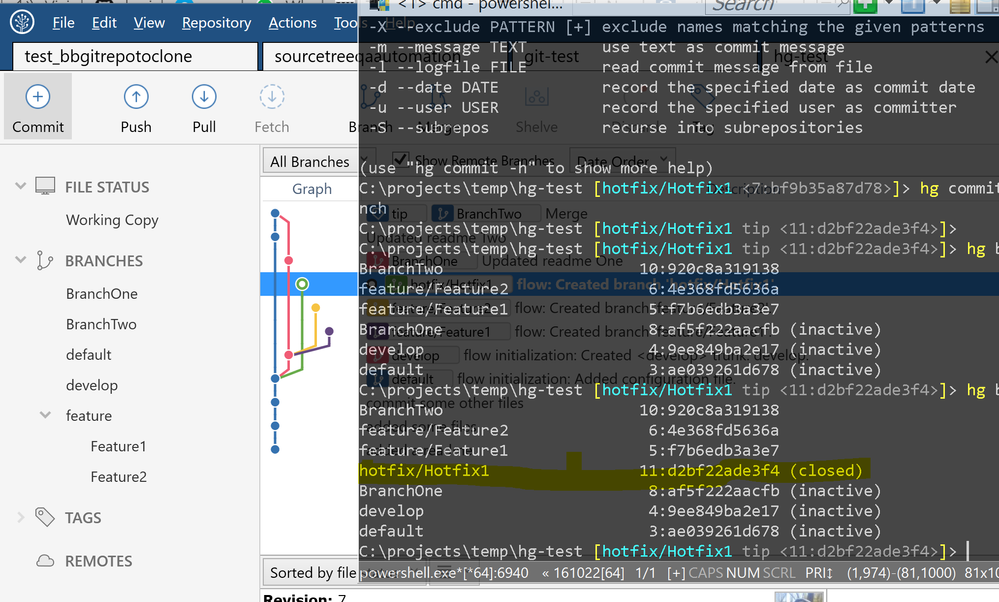Click the BRANCHES section branch icon
999x602 pixels.
(45, 261)
